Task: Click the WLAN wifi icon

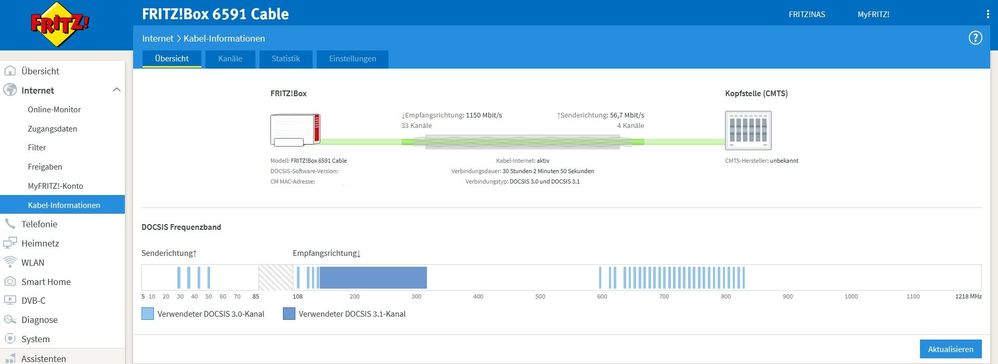Action: [10, 262]
